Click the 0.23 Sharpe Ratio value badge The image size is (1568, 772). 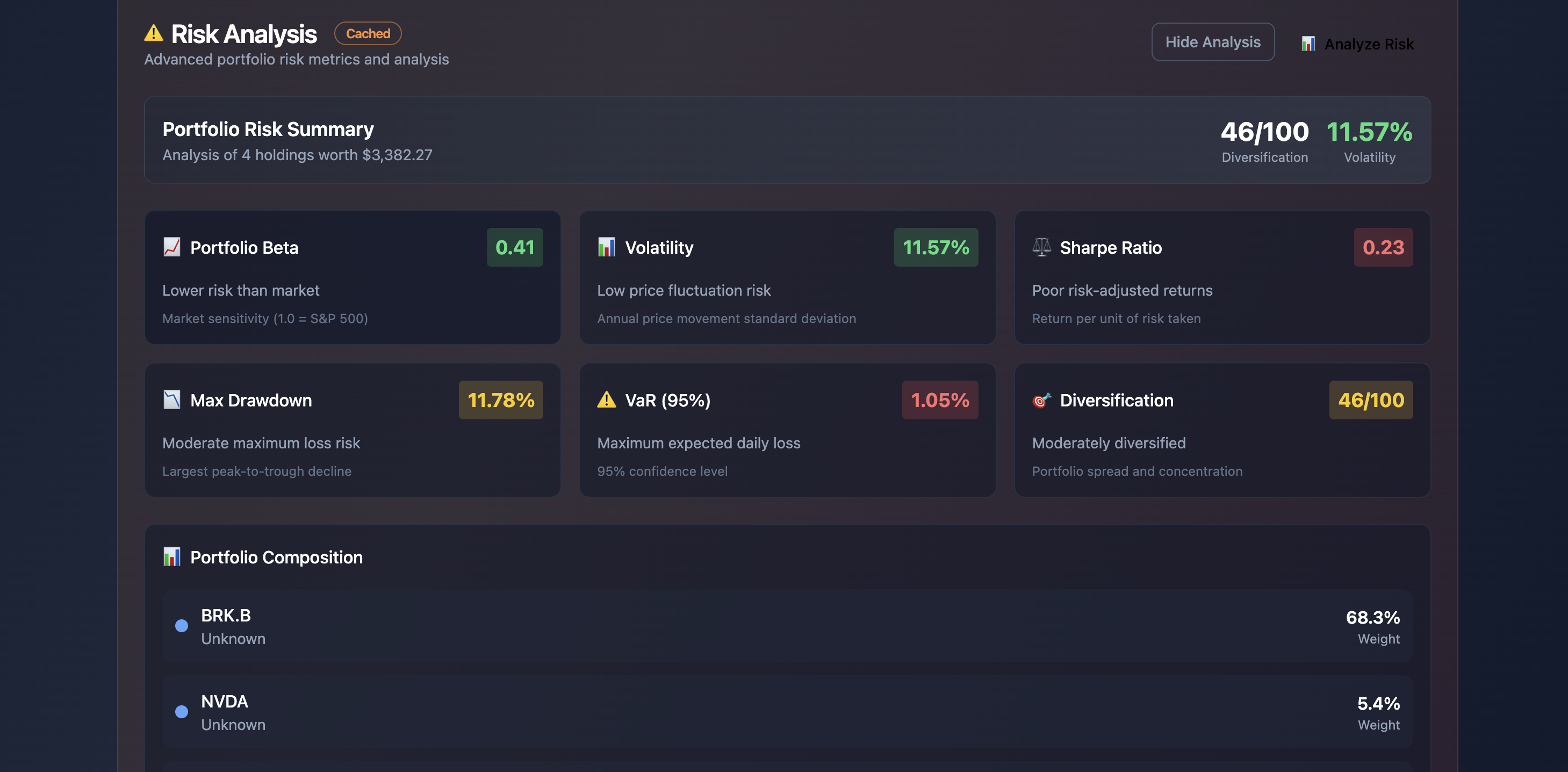click(1383, 247)
